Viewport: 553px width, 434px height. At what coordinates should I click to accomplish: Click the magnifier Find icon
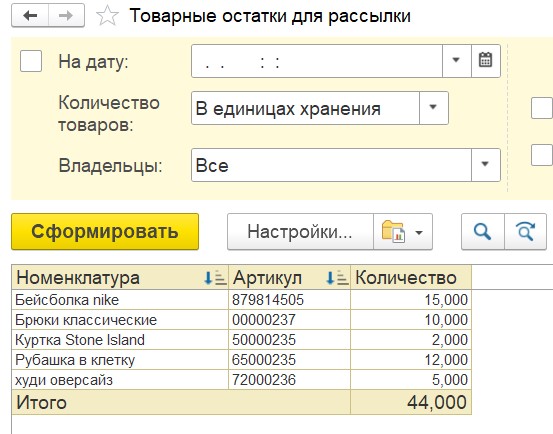tap(482, 232)
